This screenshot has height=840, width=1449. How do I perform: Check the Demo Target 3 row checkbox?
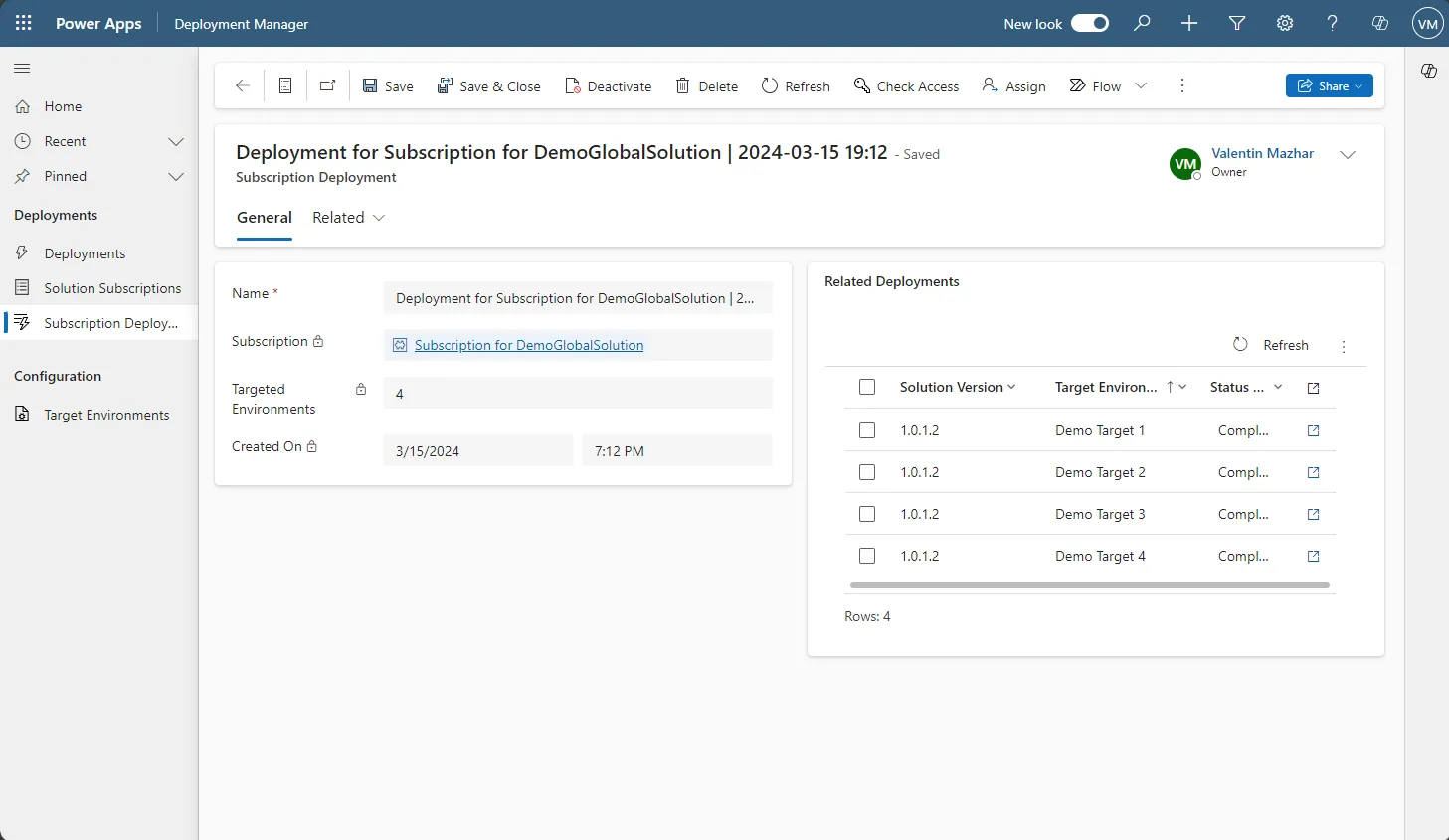[x=867, y=514]
